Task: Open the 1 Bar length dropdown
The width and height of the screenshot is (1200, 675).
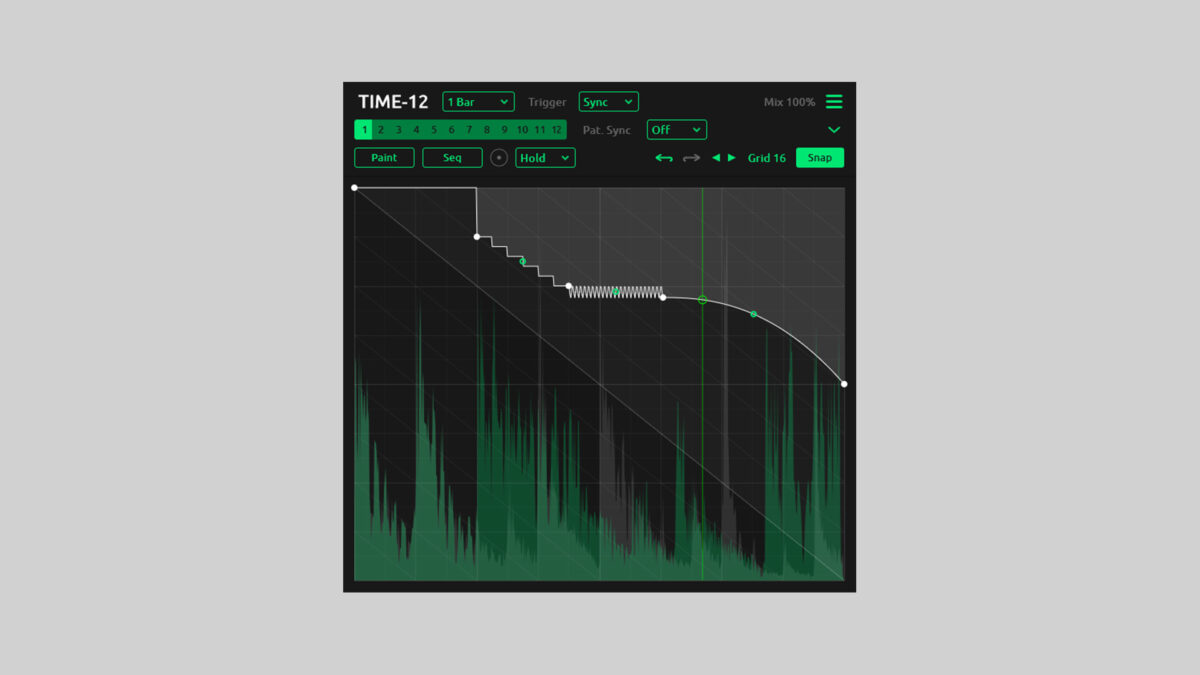Action: (477, 101)
